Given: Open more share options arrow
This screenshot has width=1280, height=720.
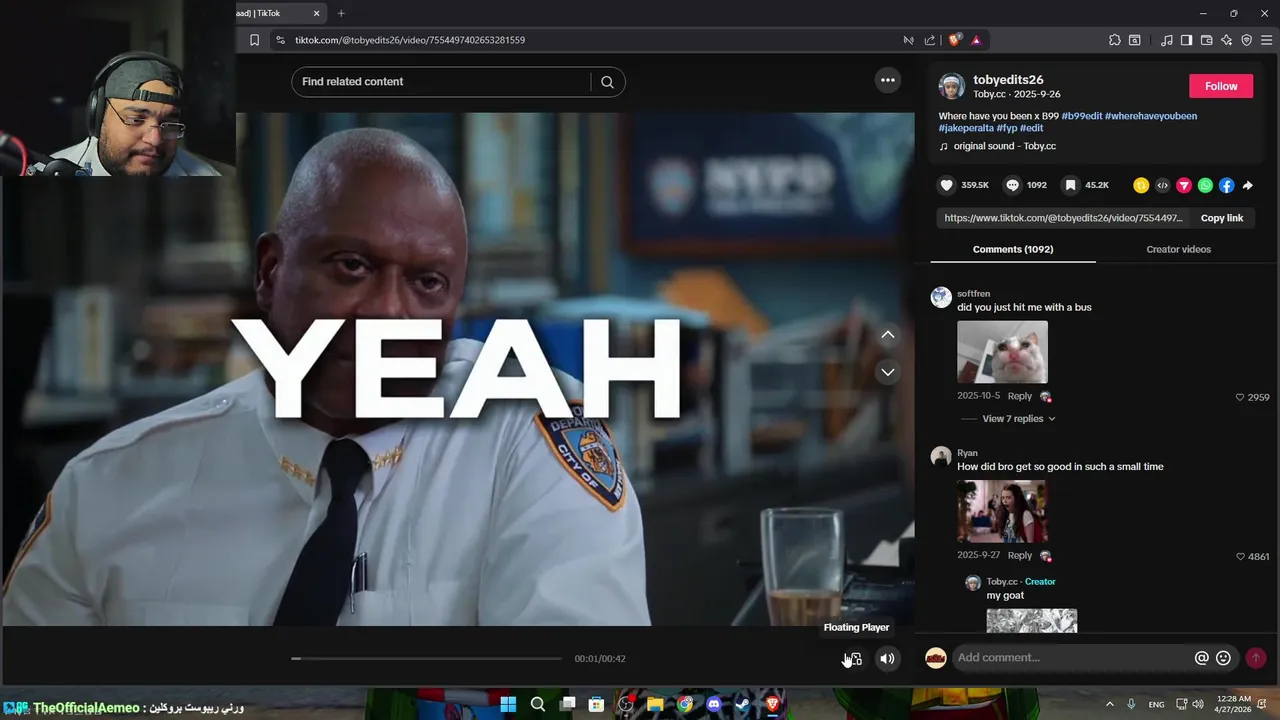Looking at the screenshot, I should coord(1247,185).
